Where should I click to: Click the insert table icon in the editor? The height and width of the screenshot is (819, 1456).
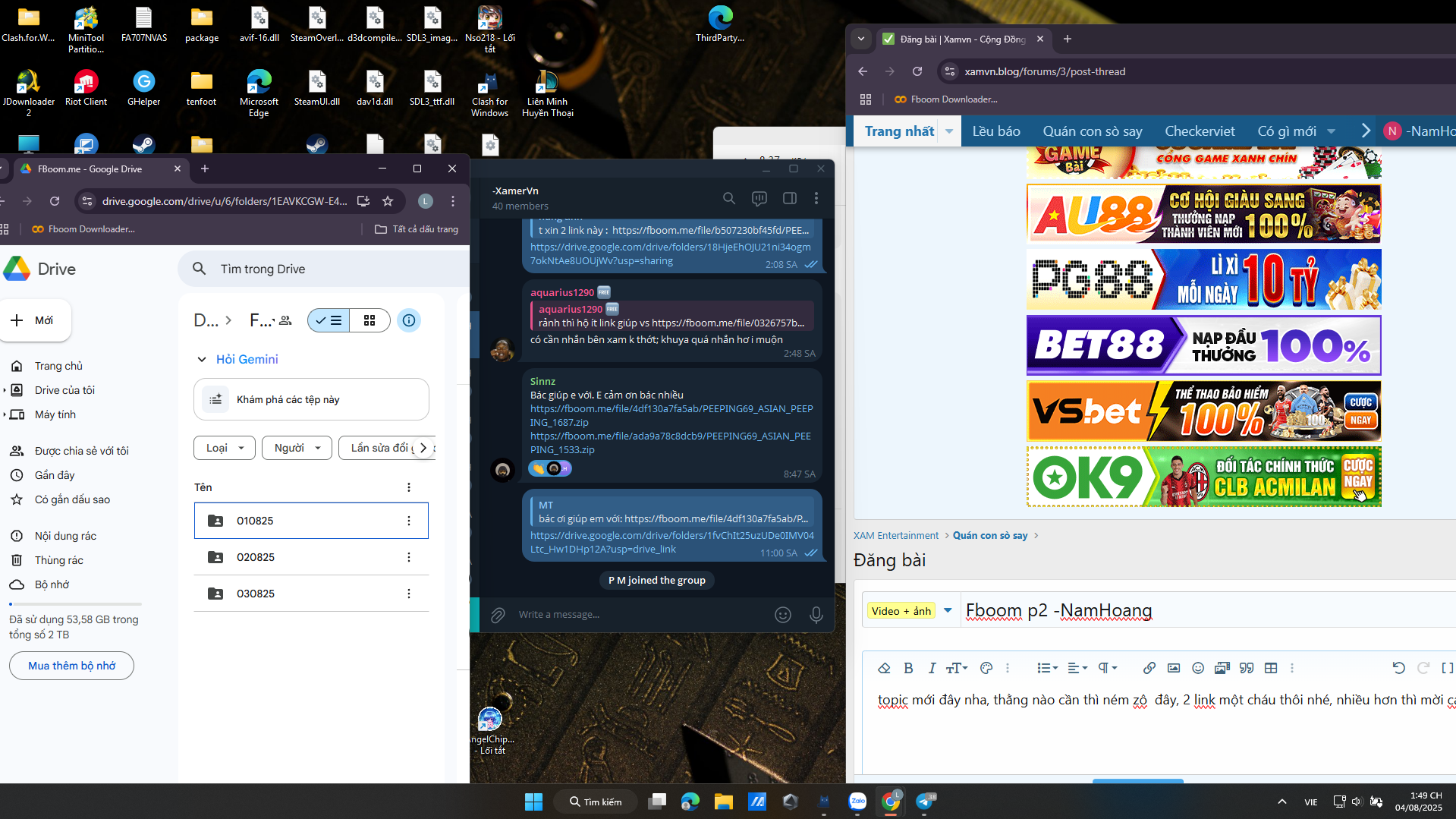1271,668
